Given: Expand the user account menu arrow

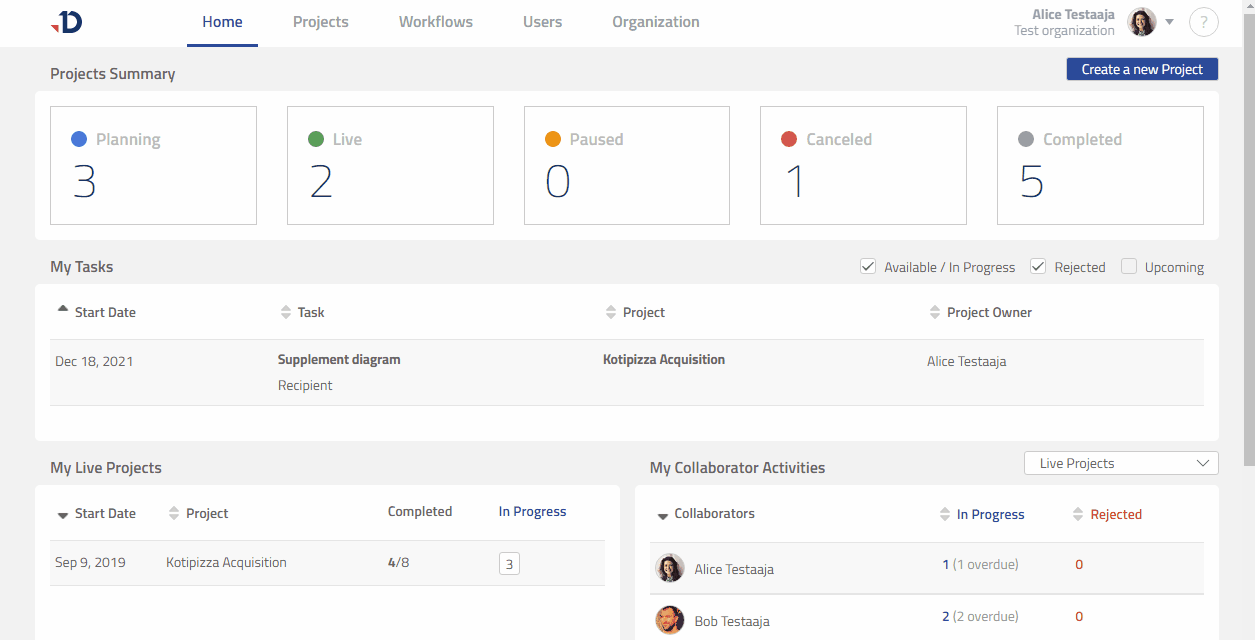Looking at the screenshot, I should pos(1169,22).
